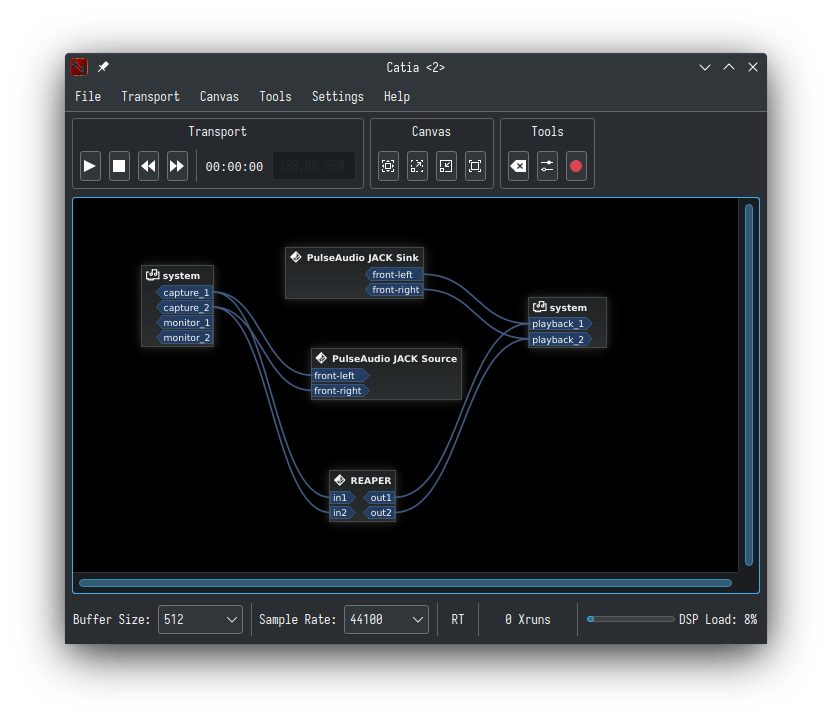Open the Transport menu
The image size is (832, 721).
point(150,96)
